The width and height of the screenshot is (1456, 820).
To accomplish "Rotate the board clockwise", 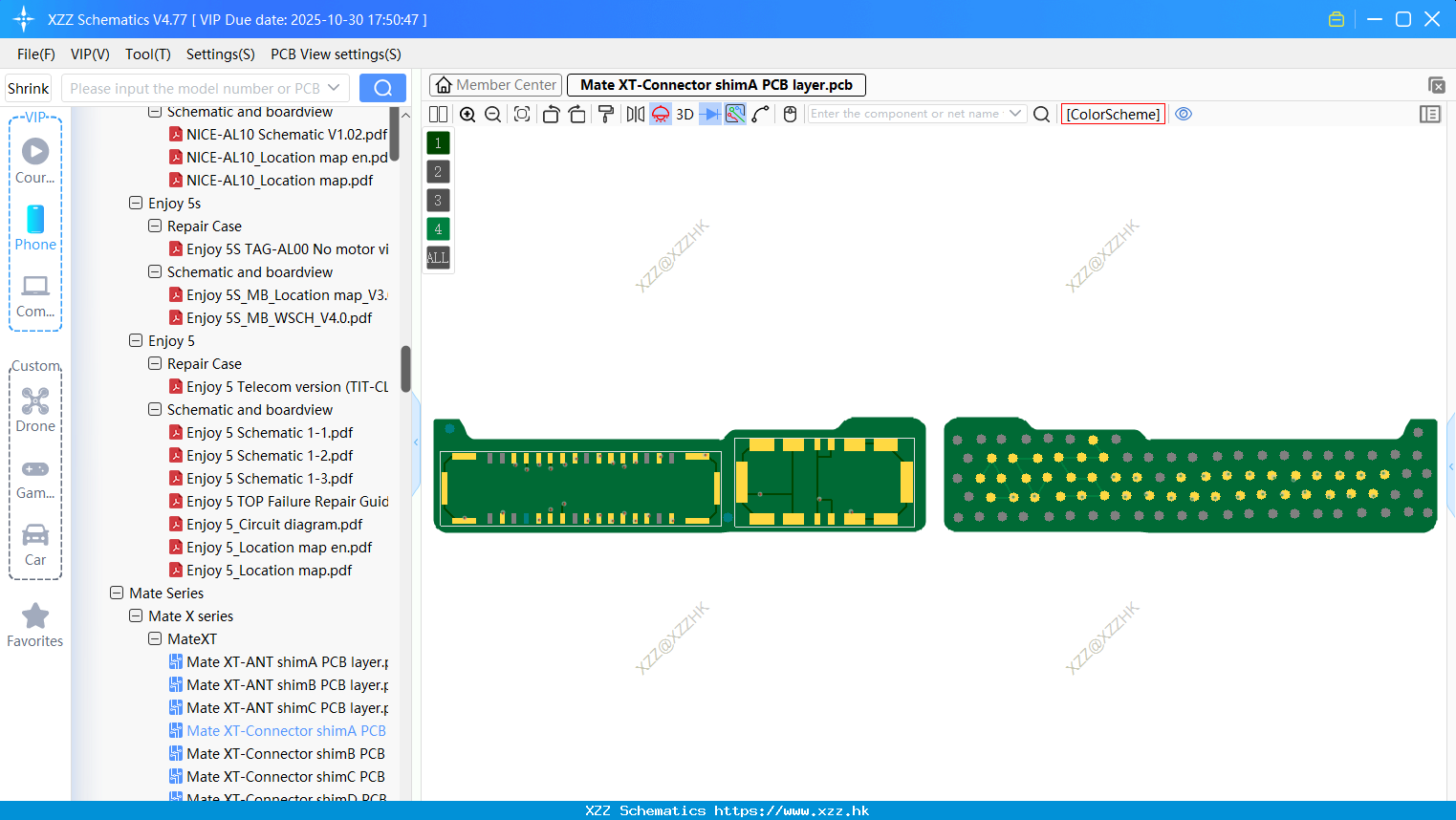I will [577, 115].
